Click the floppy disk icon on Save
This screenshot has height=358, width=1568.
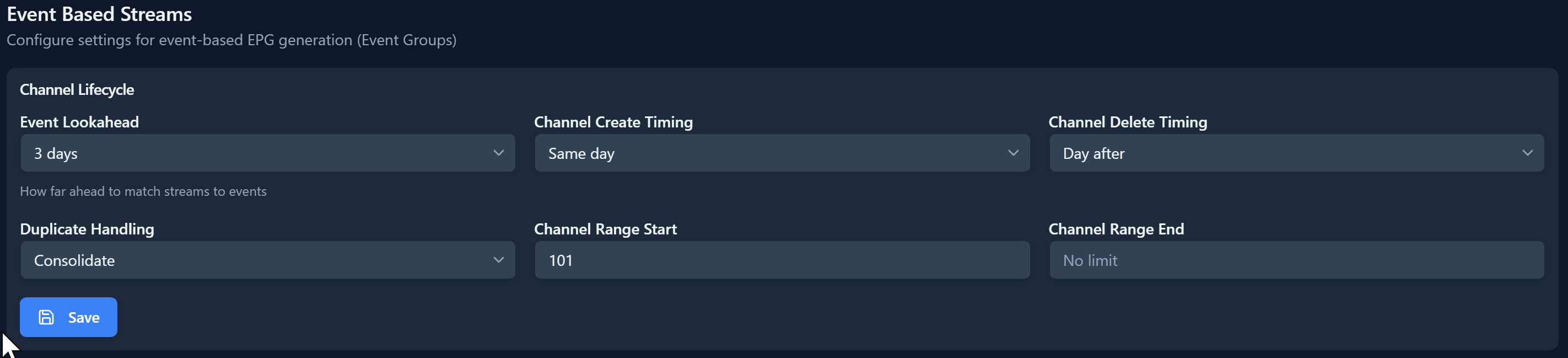point(46,317)
